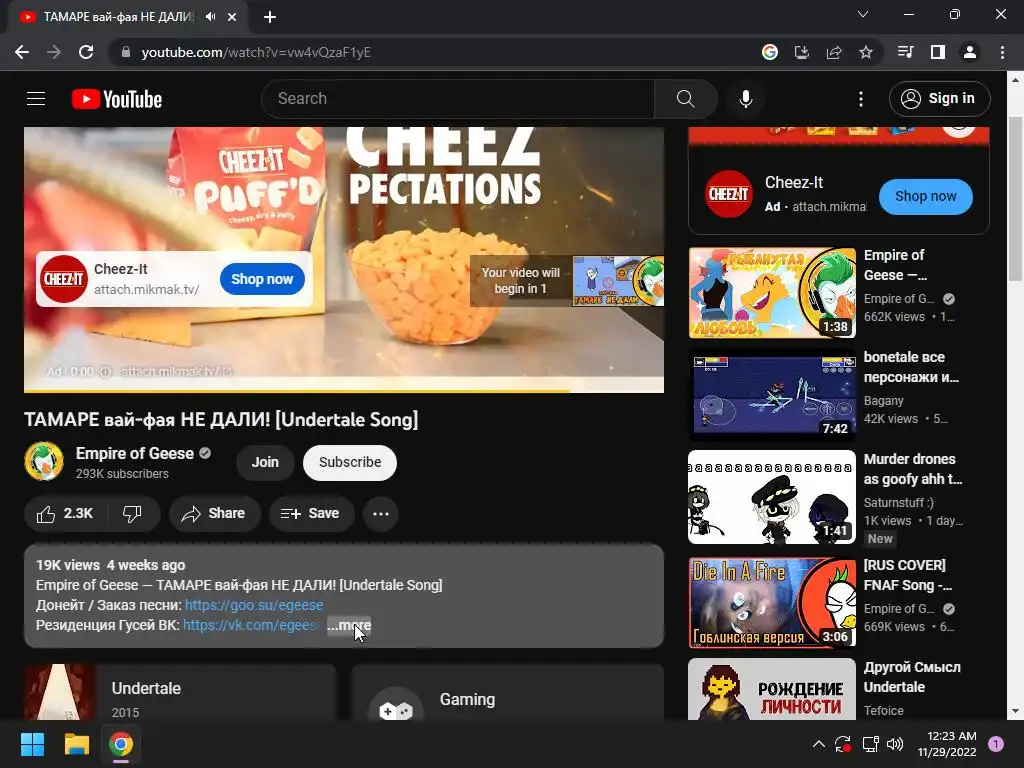Open volume control in system tray
Viewport: 1024px width, 768px height.
895,744
